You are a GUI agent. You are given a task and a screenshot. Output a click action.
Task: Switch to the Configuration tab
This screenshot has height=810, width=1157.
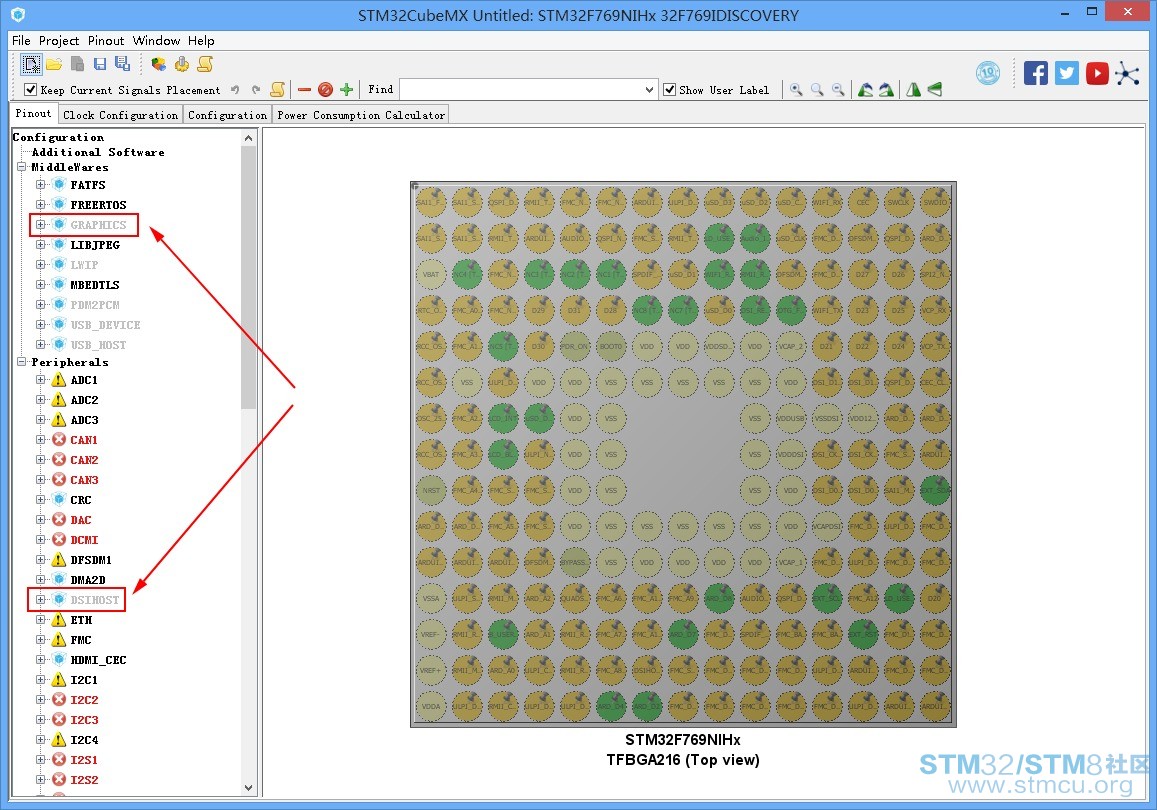pyautogui.click(x=227, y=115)
